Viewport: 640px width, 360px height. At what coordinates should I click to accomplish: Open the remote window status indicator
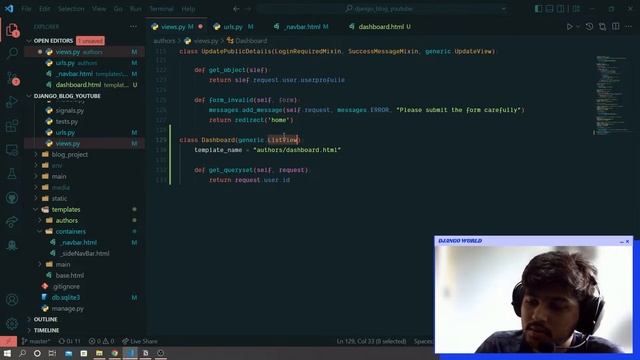coord(8,341)
